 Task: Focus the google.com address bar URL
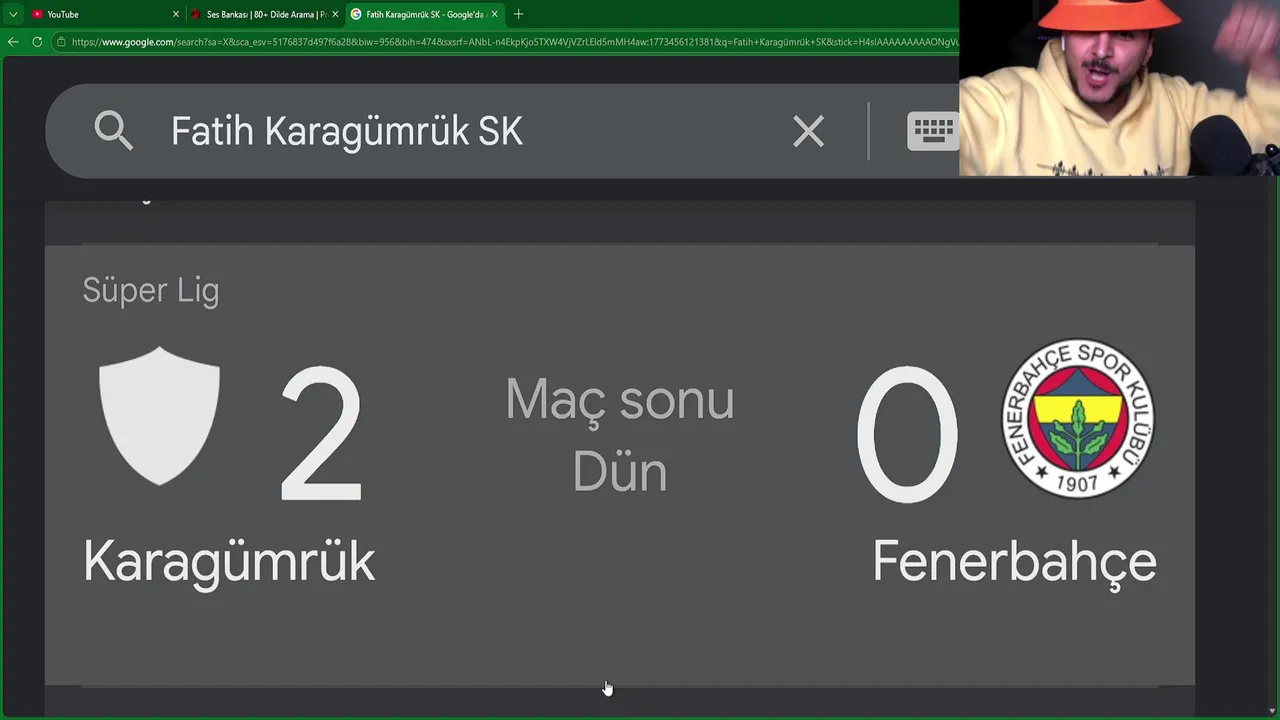(x=514, y=42)
